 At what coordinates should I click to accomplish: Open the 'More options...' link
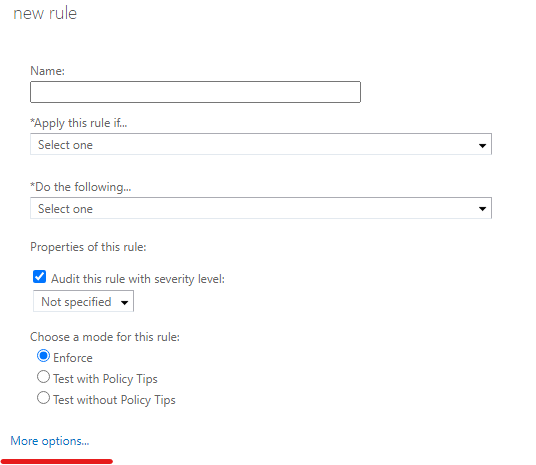[x=50, y=441]
